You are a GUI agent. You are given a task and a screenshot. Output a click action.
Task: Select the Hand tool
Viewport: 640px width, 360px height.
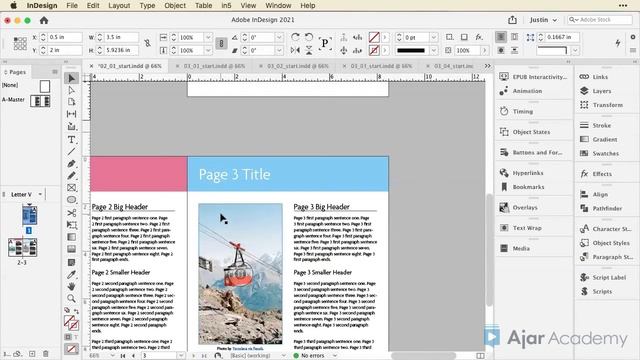pos(71,286)
